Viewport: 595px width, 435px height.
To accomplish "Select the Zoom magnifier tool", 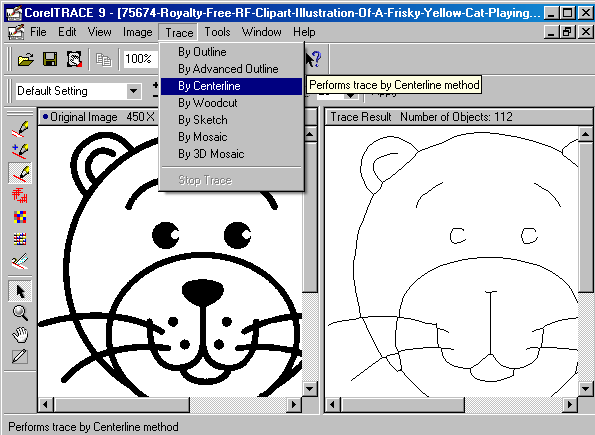I will pos(20,313).
